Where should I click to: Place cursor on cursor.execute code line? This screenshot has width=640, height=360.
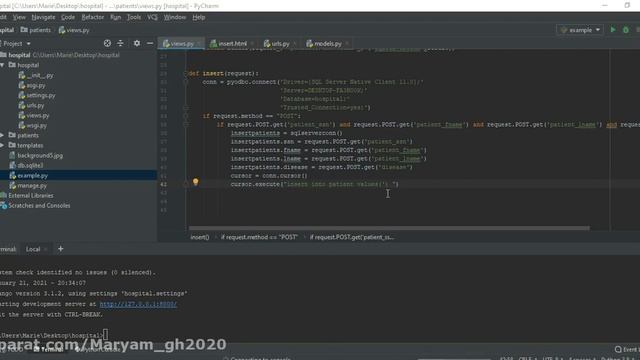(x=314, y=184)
